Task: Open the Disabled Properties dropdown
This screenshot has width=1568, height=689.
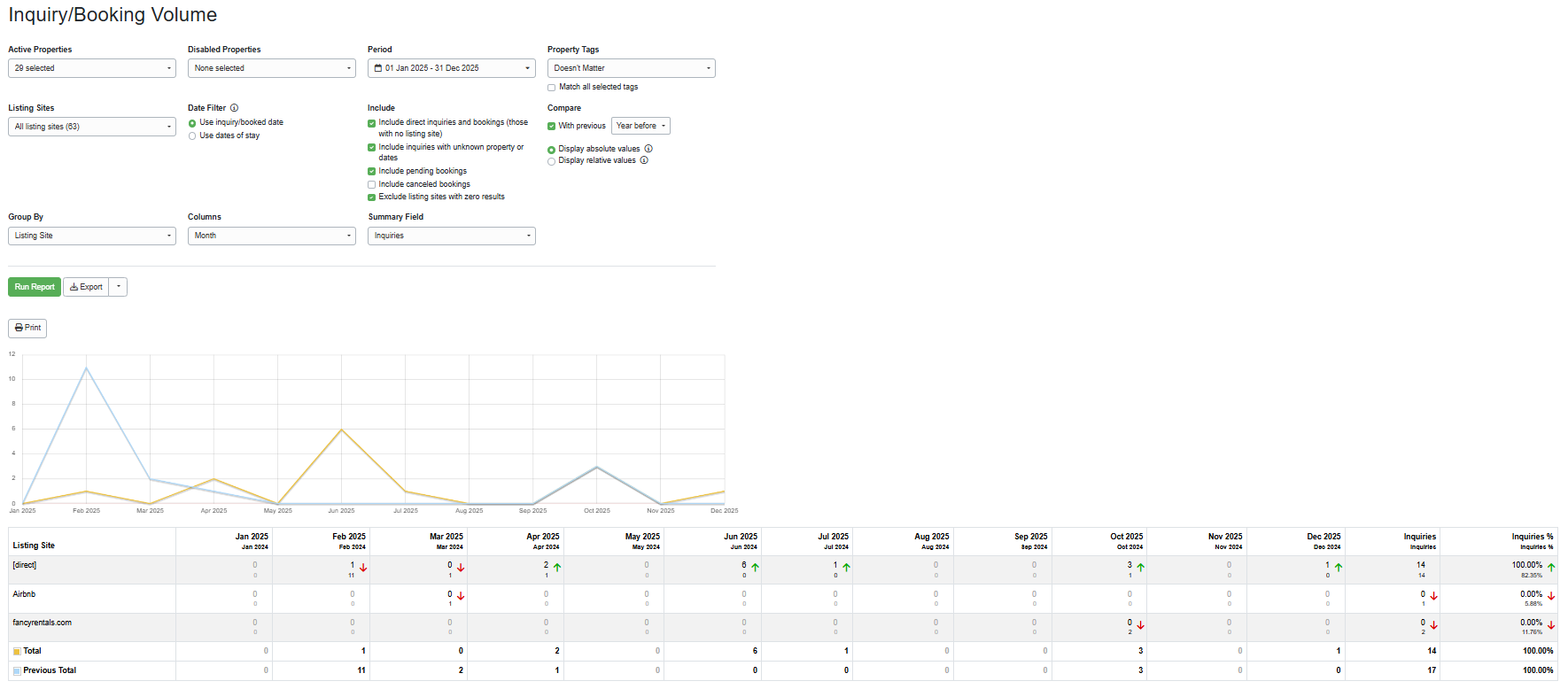Action: (x=272, y=68)
